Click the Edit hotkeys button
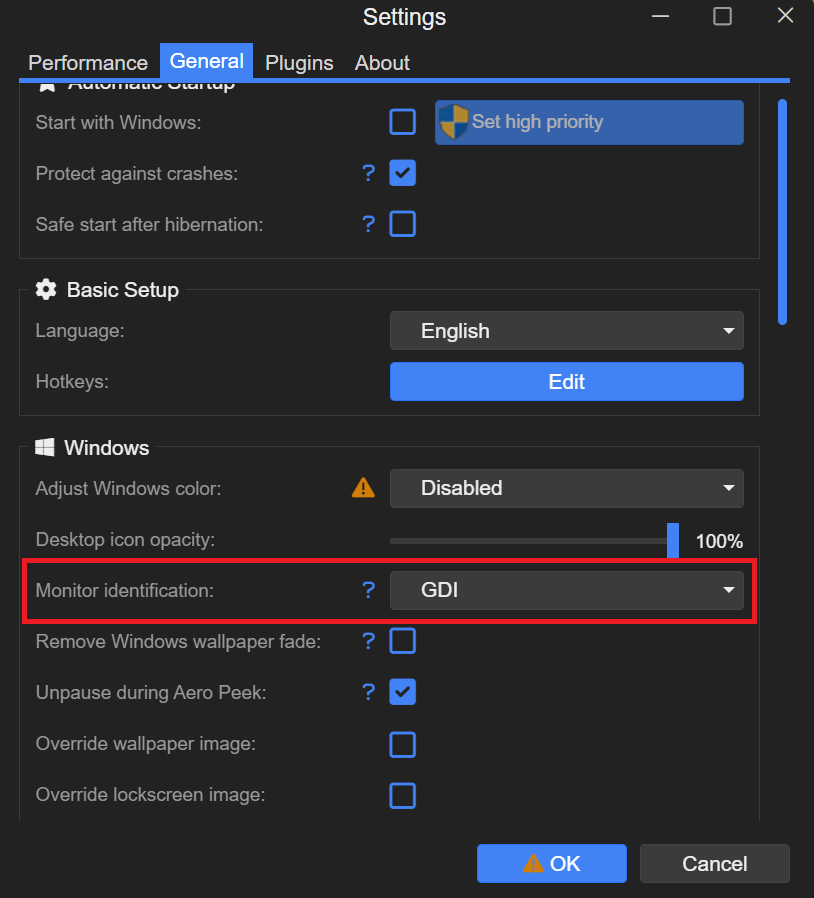This screenshot has width=814, height=898. pos(566,382)
